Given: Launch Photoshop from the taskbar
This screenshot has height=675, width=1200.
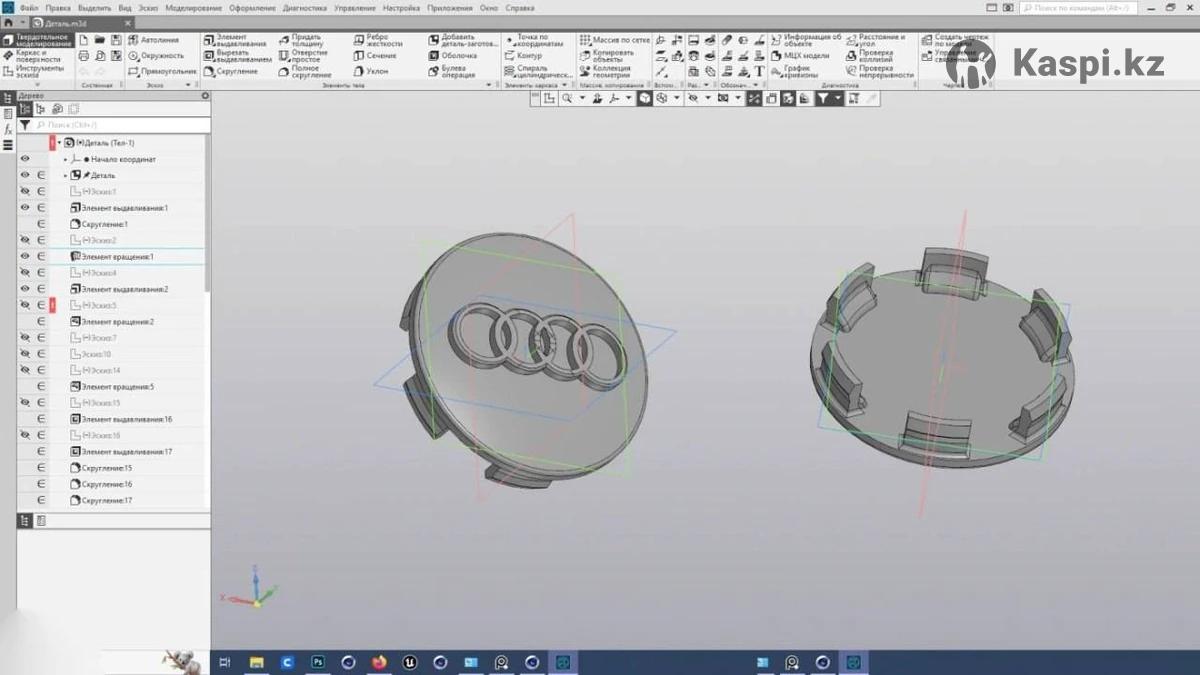Looking at the screenshot, I should click(x=318, y=662).
